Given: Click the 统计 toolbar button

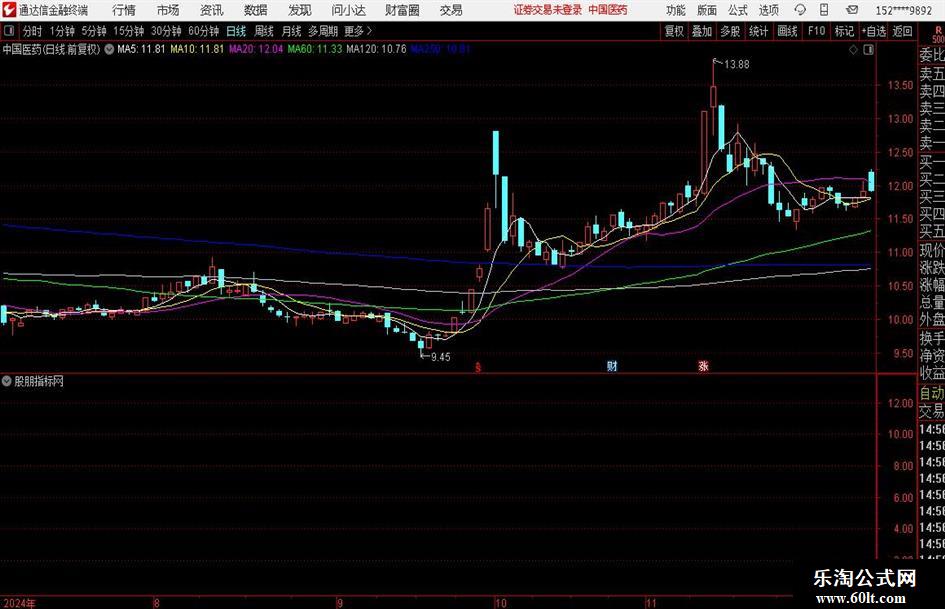Looking at the screenshot, I should (758, 31).
